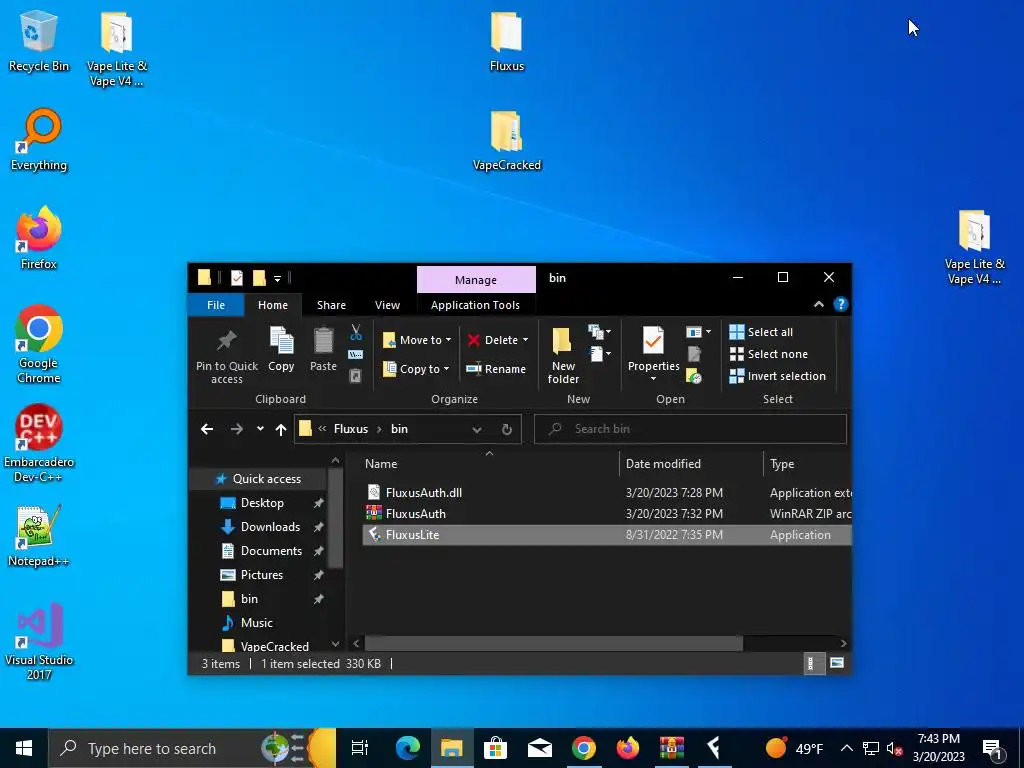Open Task View on the taskbar
Image resolution: width=1024 pixels, height=768 pixels.
(x=360, y=748)
